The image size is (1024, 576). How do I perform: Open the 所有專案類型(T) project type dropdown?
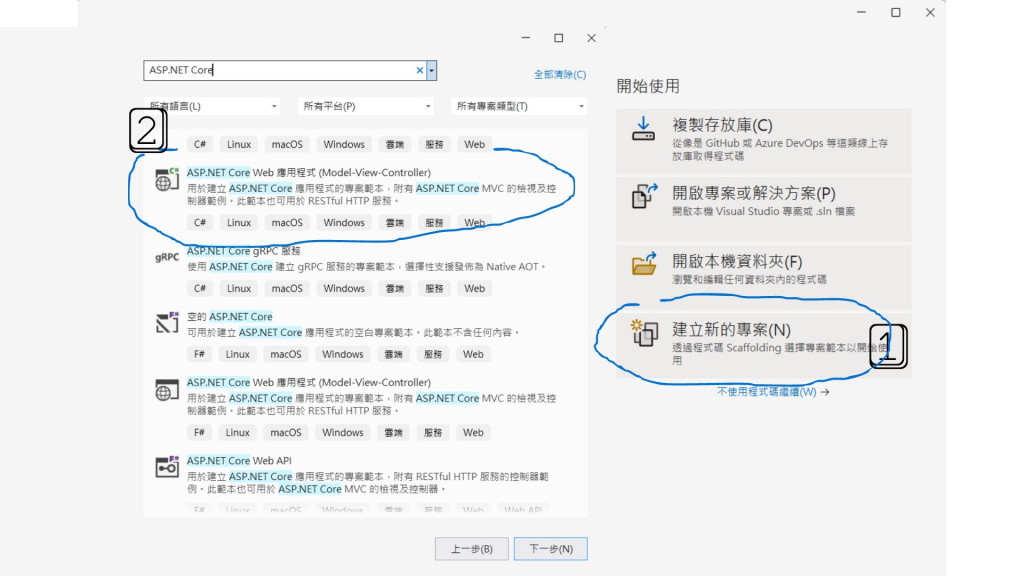point(519,106)
